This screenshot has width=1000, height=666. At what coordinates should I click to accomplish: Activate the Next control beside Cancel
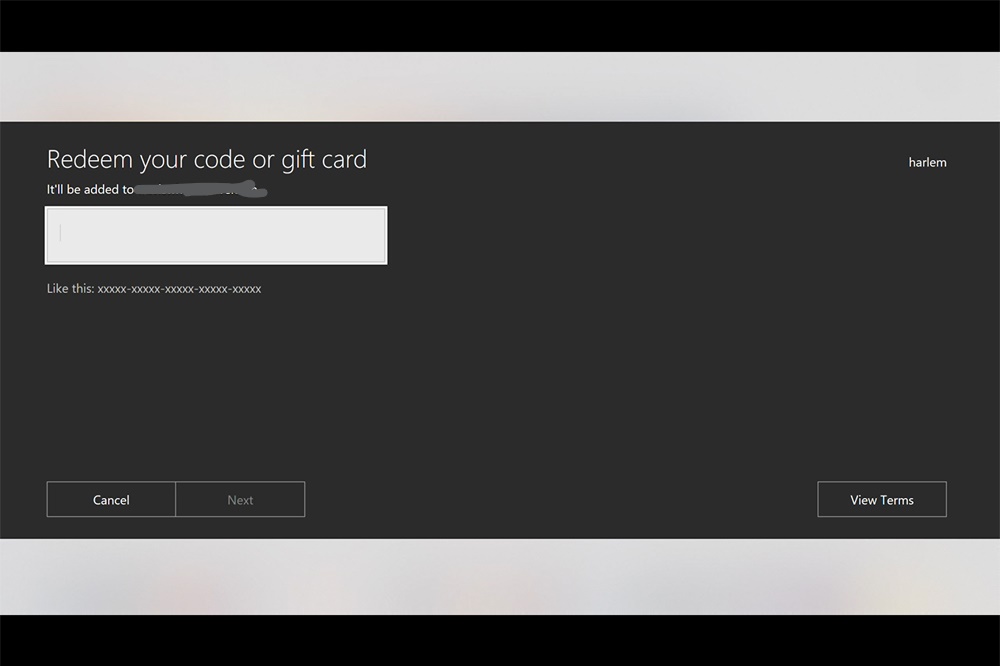tap(240, 499)
